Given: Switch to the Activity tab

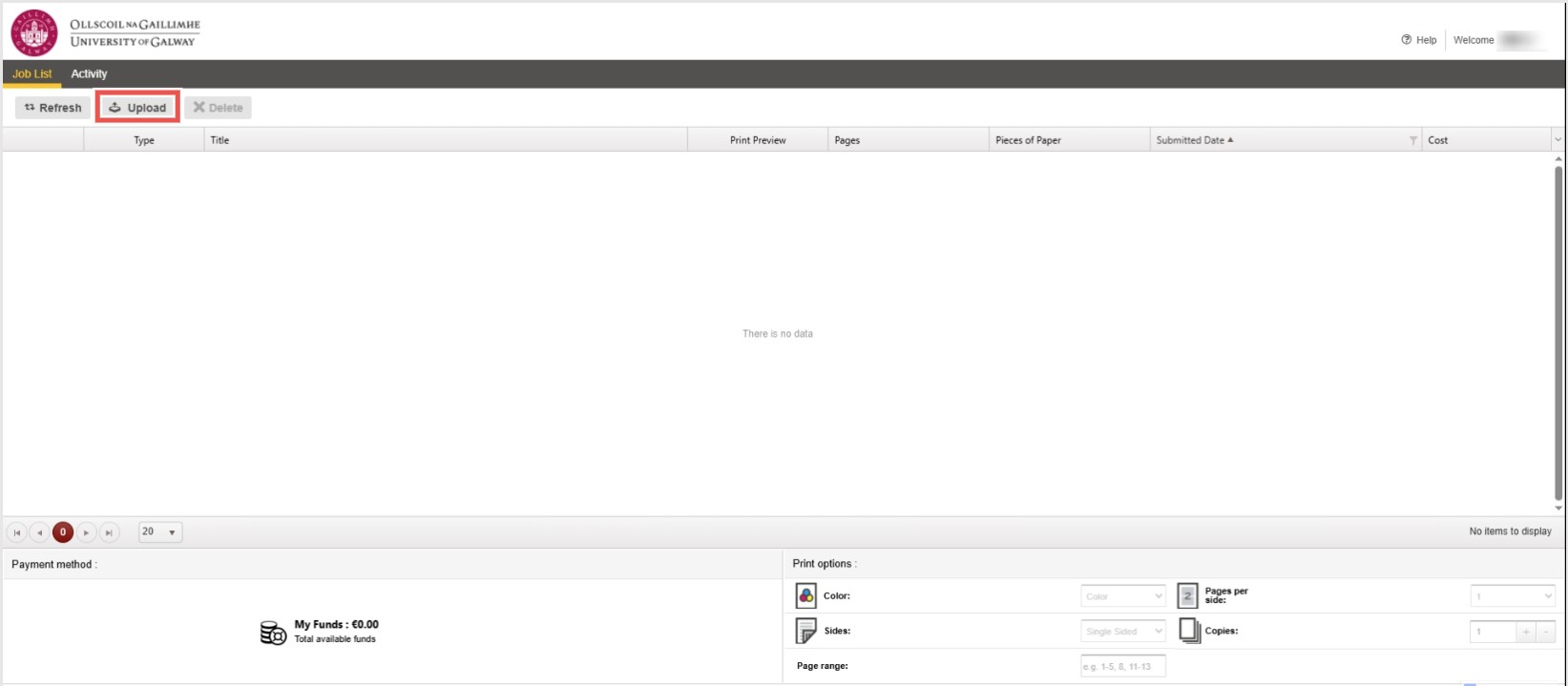Looking at the screenshot, I should click(89, 73).
